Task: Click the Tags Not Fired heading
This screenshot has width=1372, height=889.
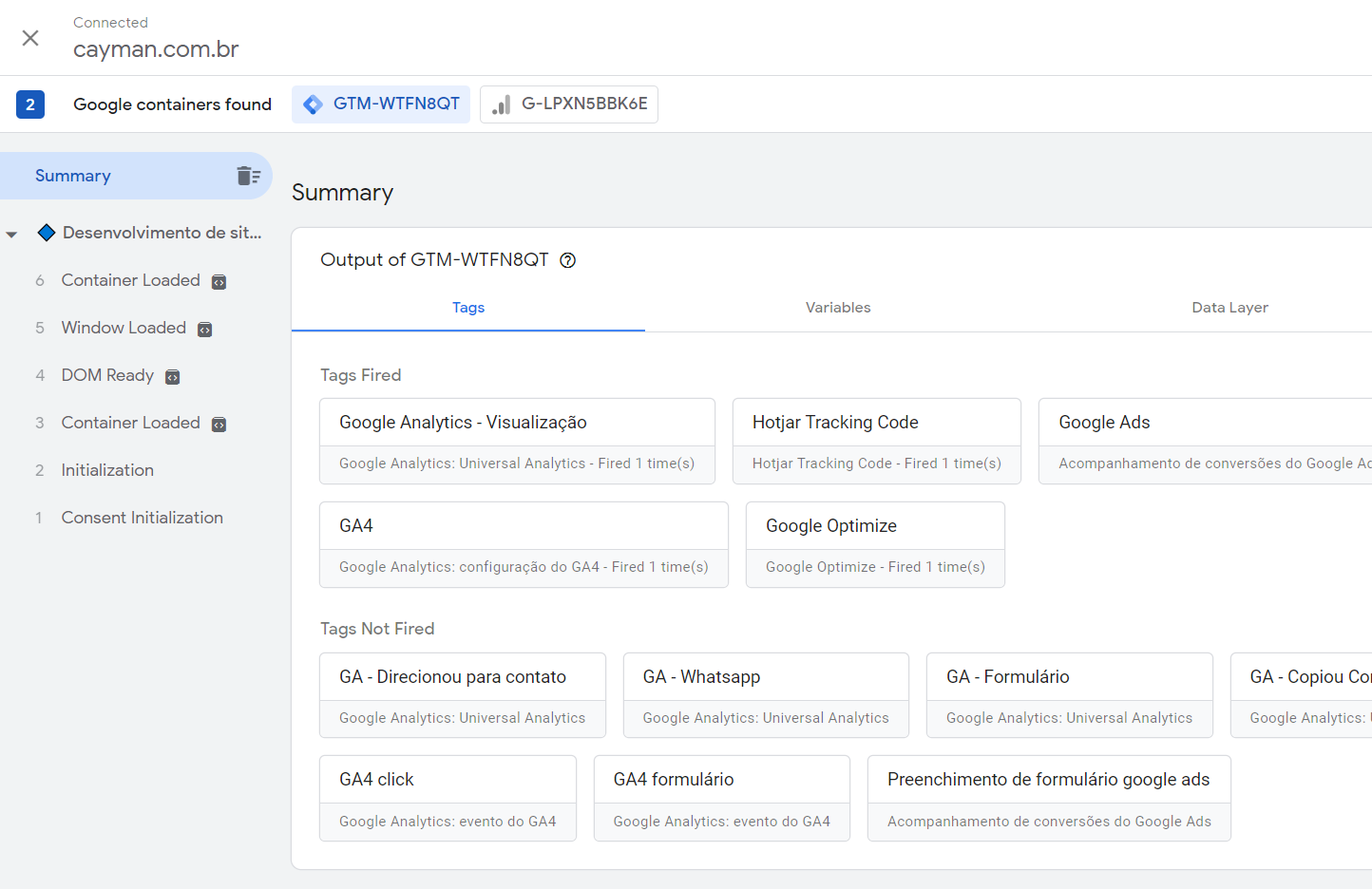Action: 377,629
